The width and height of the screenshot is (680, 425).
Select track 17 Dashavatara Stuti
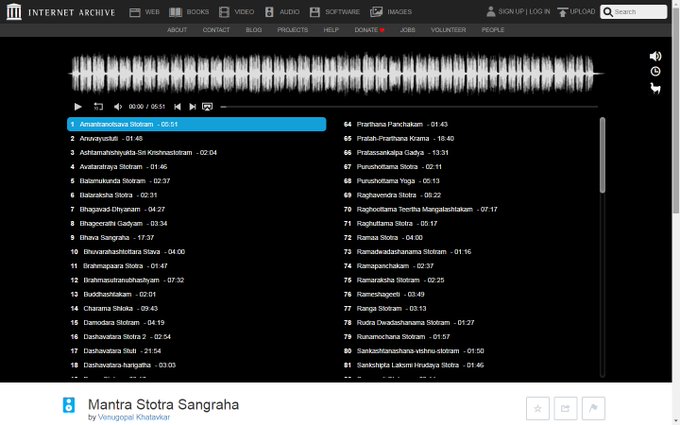(196, 351)
